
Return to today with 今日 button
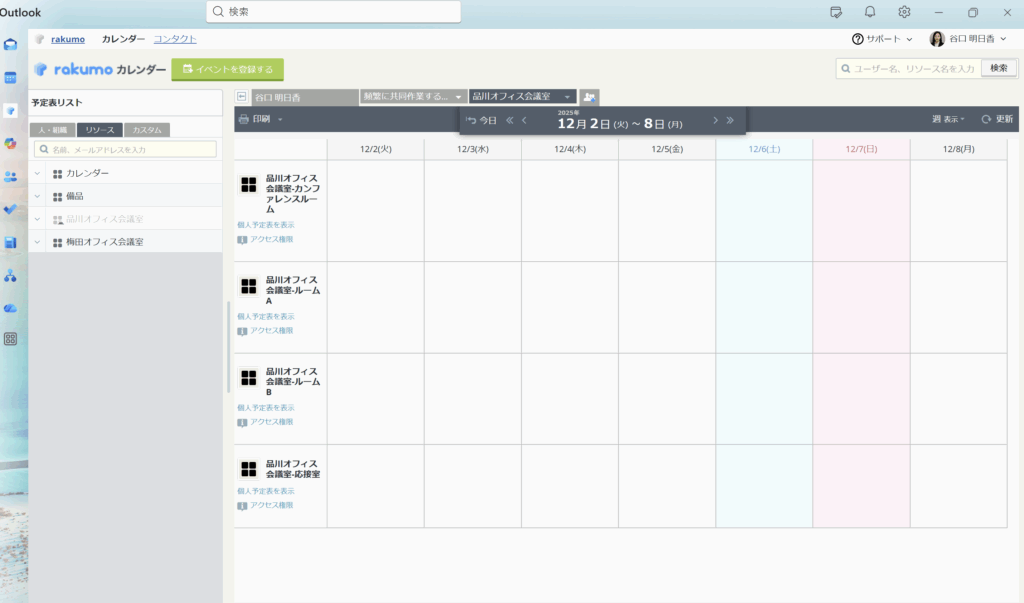pos(482,120)
